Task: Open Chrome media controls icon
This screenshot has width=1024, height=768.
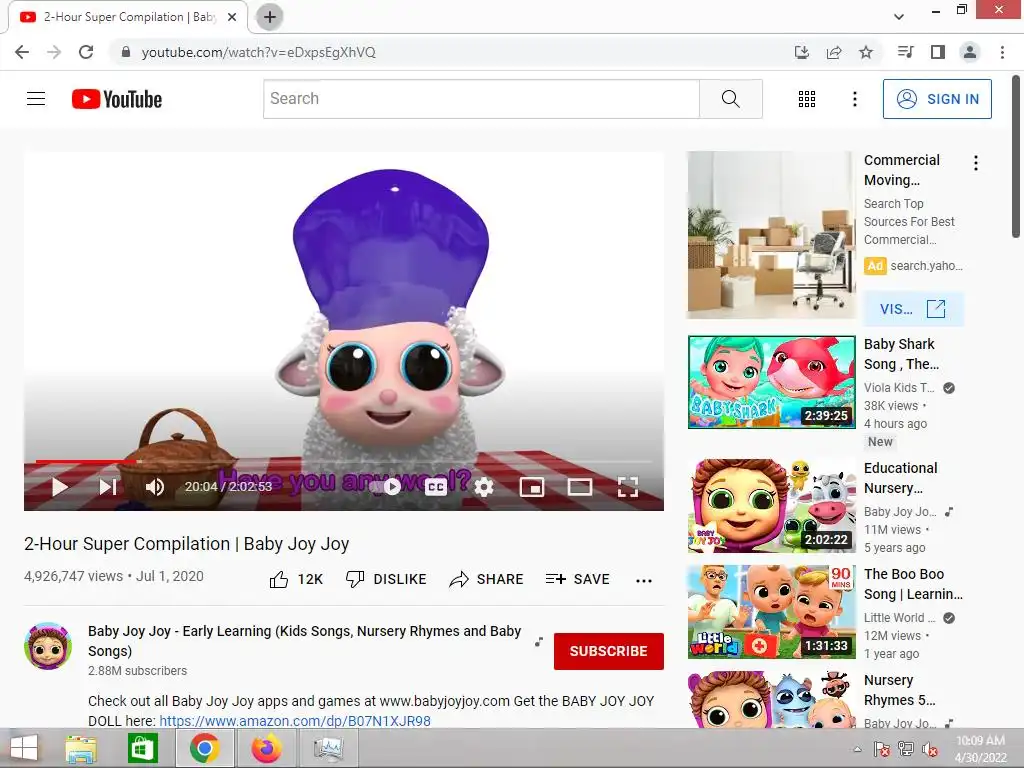Action: [x=906, y=52]
